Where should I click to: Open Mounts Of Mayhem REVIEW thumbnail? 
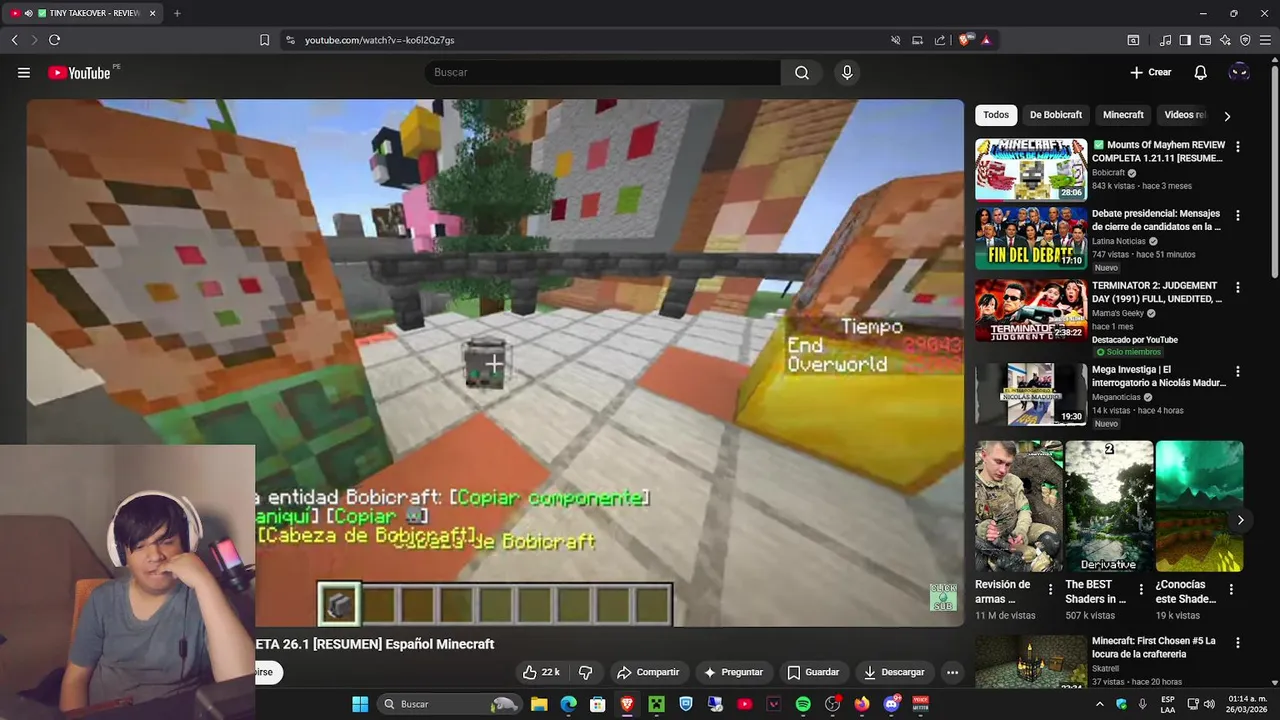pos(1031,170)
